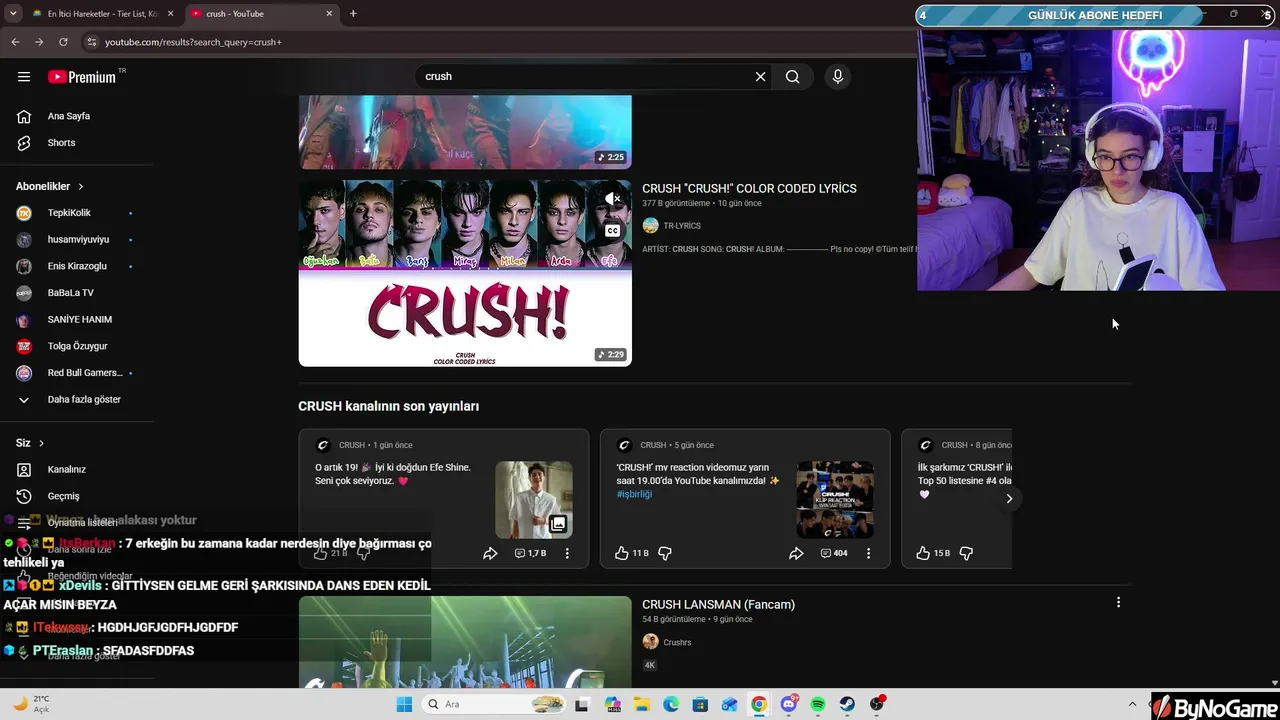The image size is (1280, 720).
Task: Open the klip reaction post image
Action: click(835, 499)
